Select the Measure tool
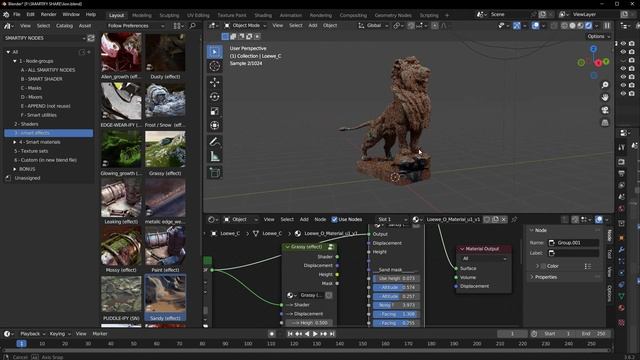 tap(215, 156)
